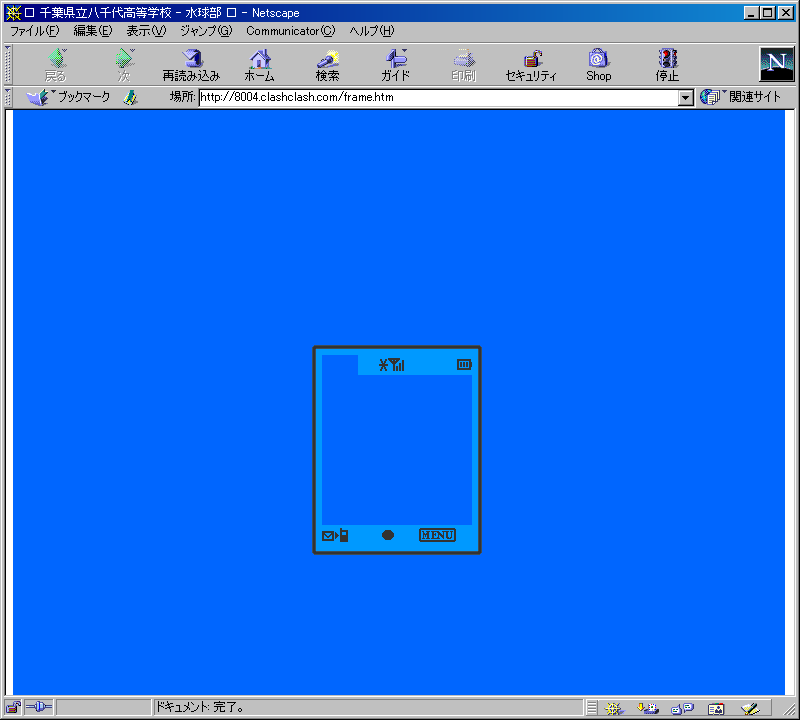Viewport: 800px width, 720px height.
Task: Open Composer from status bar pen icon
Action: pyautogui.click(x=750, y=708)
